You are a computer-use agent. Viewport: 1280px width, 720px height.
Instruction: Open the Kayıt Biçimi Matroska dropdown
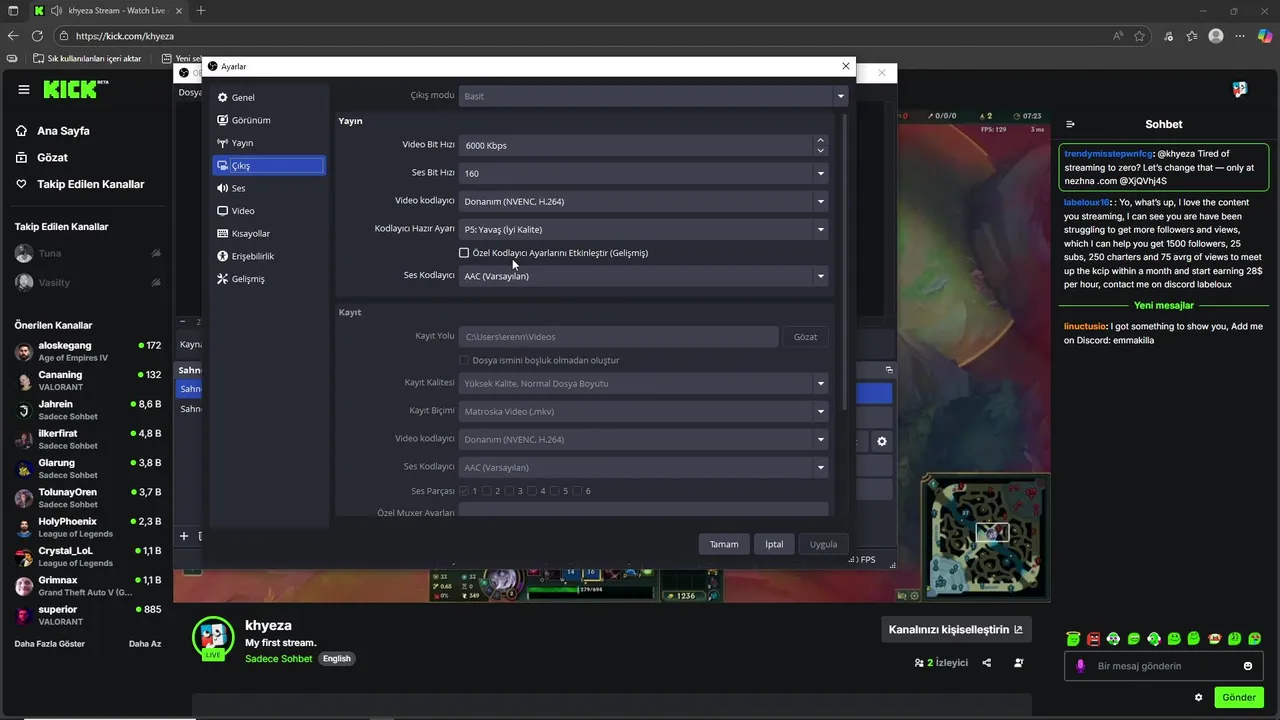tap(643, 411)
